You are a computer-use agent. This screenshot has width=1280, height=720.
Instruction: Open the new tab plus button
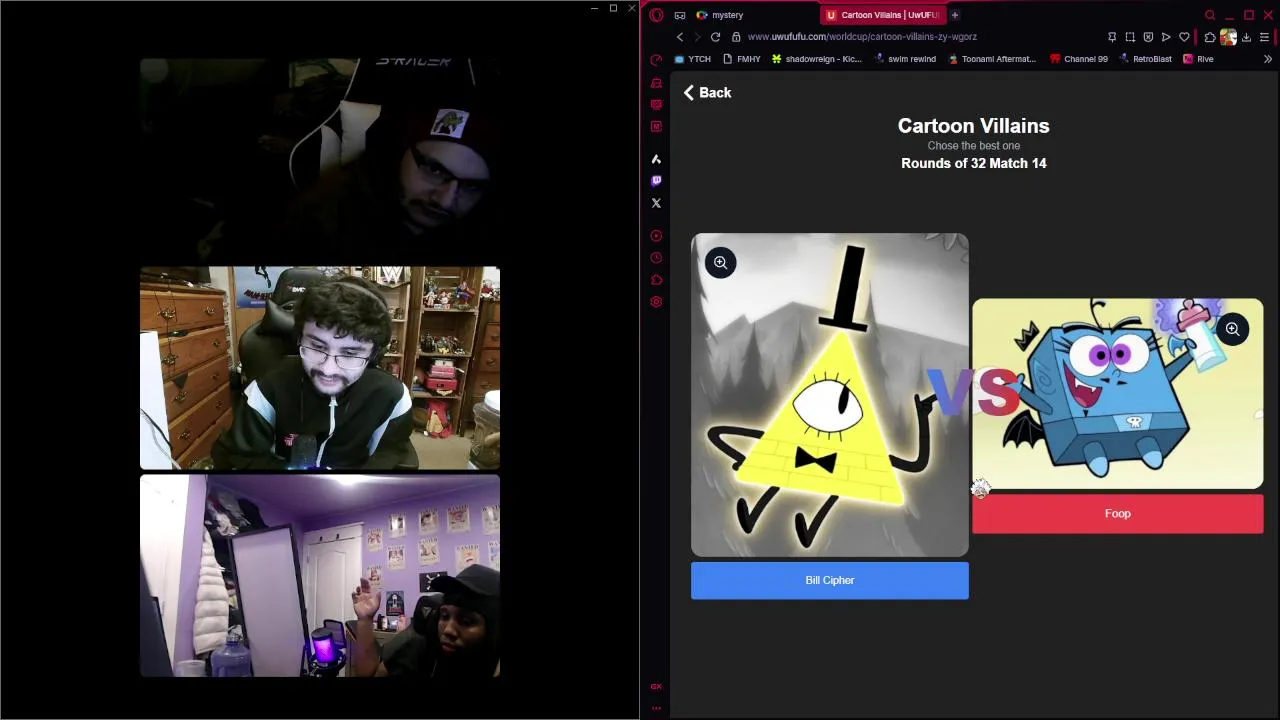[x=955, y=15]
